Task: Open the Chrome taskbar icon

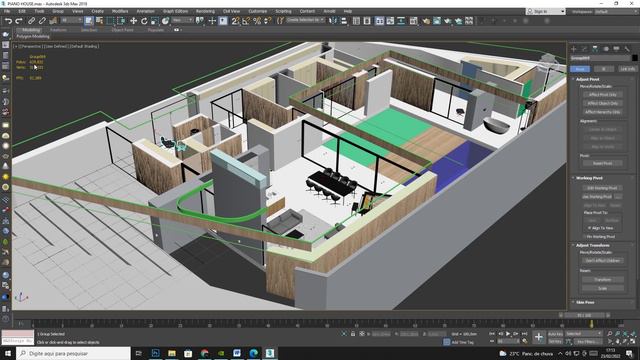Action: 204,353
